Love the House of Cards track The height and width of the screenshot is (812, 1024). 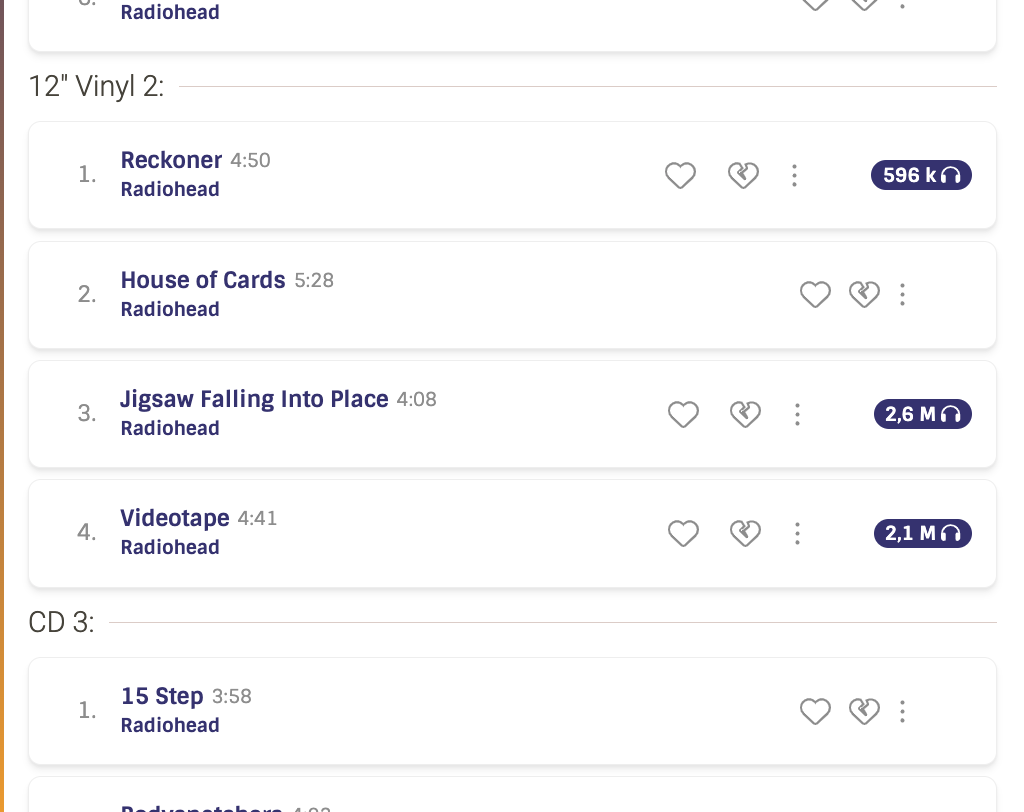815,294
